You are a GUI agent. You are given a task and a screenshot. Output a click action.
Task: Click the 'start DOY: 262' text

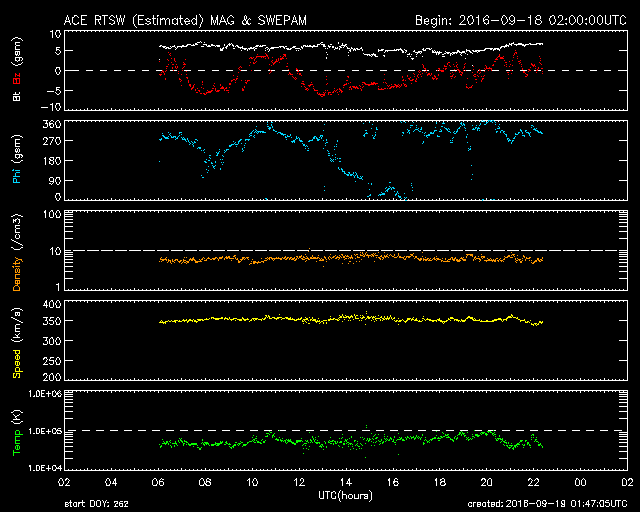(96, 504)
